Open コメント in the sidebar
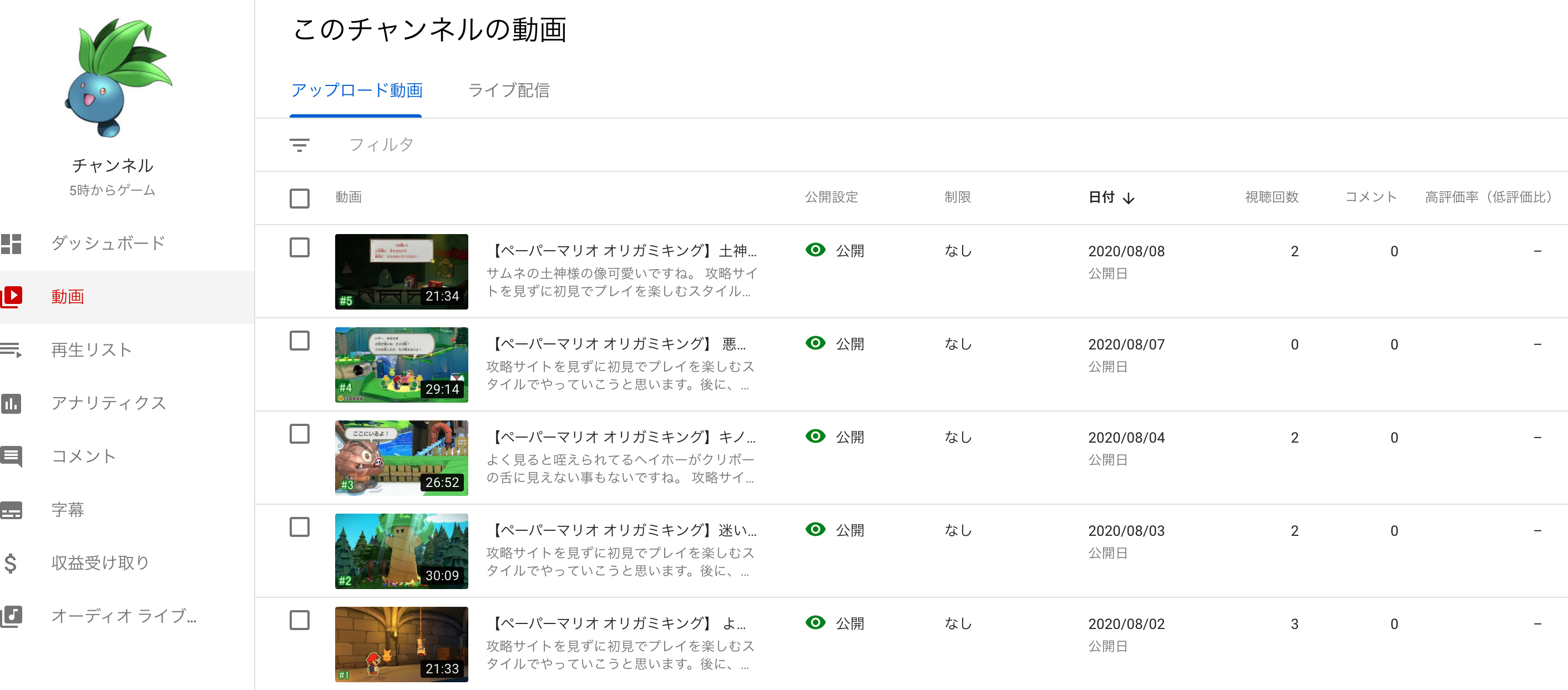Screen dimensions: 1568x690 pos(83,456)
